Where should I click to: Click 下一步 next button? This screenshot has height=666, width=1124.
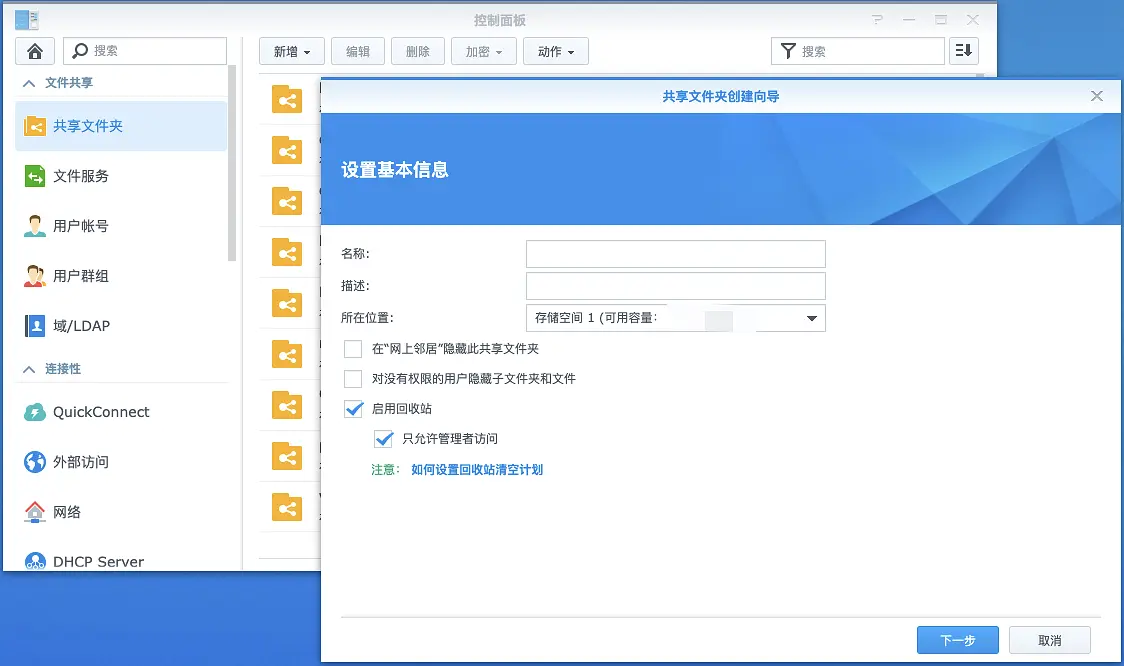click(957, 640)
